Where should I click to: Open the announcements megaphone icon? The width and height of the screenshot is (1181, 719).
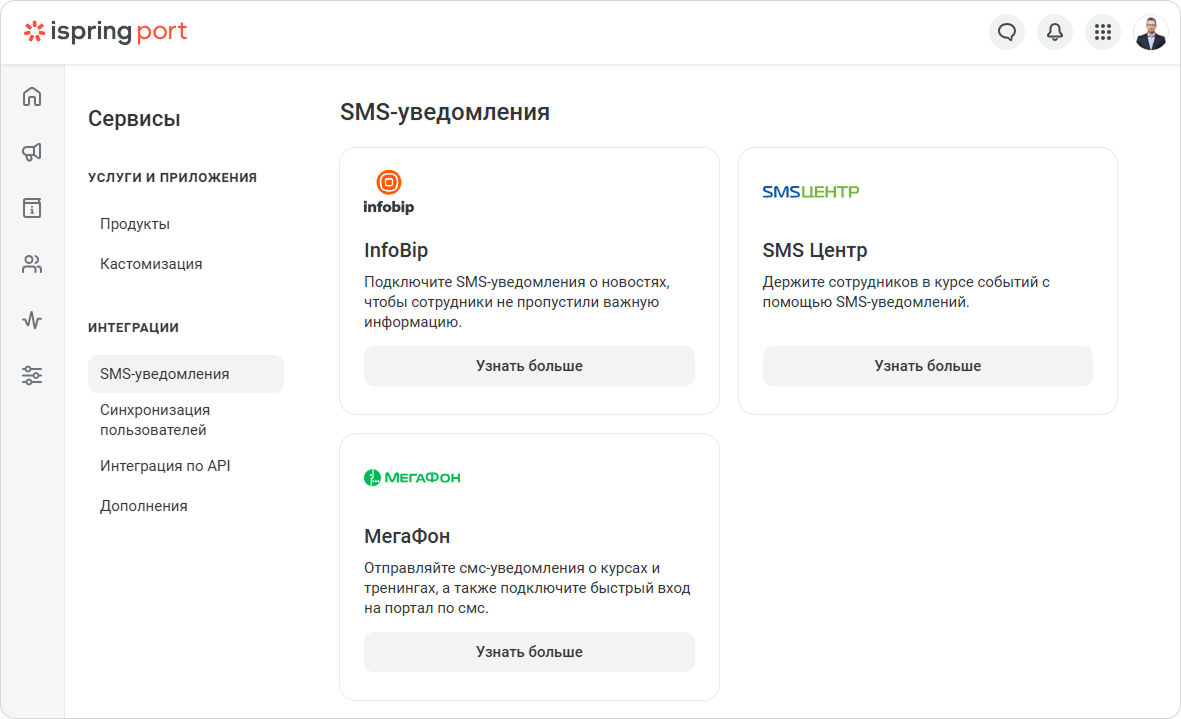point(32,152)
